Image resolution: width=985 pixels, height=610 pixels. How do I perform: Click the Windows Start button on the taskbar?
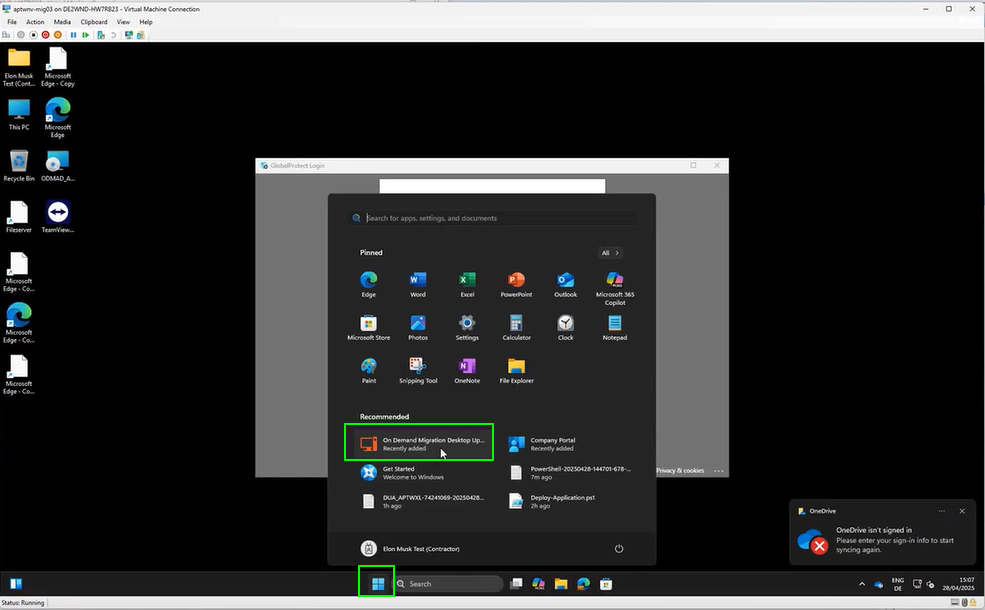tap(378, 584)
